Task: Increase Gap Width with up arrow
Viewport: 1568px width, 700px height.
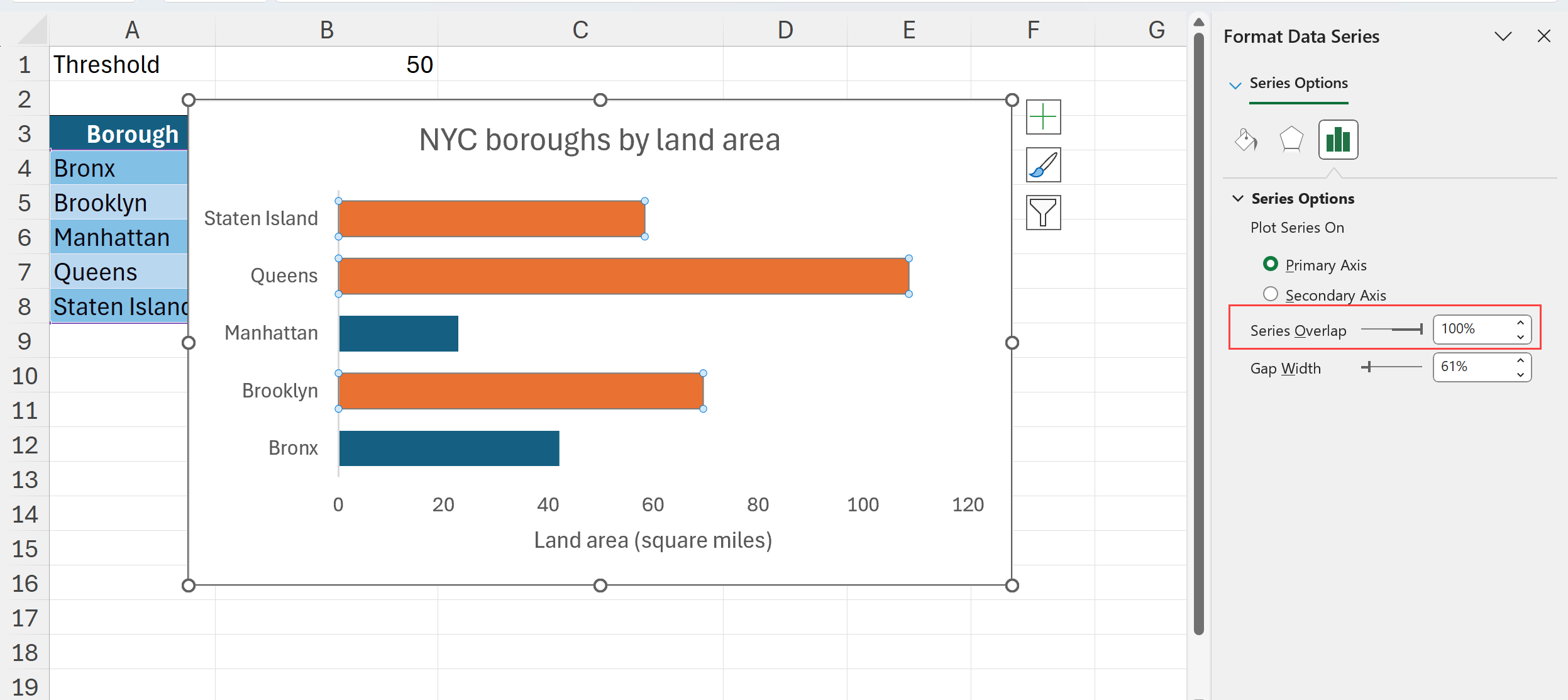Action: (x=1520, y=361)
